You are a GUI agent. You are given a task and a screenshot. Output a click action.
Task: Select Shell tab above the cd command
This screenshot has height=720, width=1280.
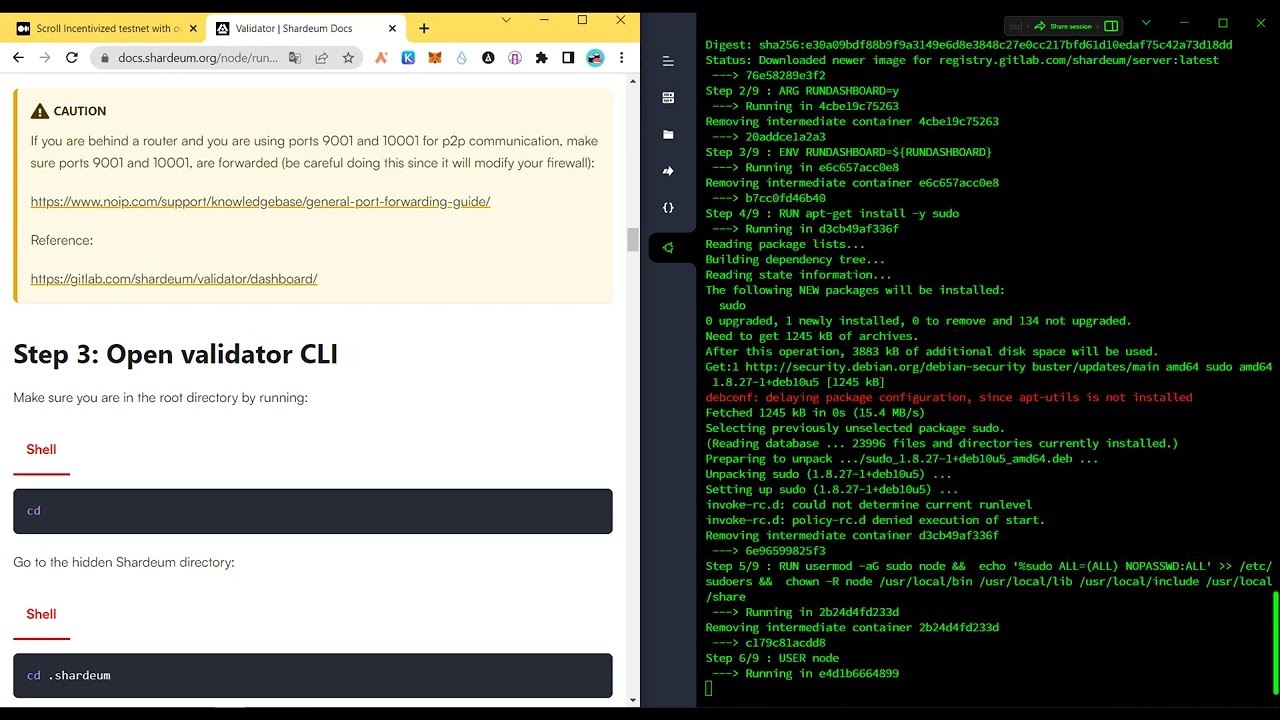(x=41, y=450)
